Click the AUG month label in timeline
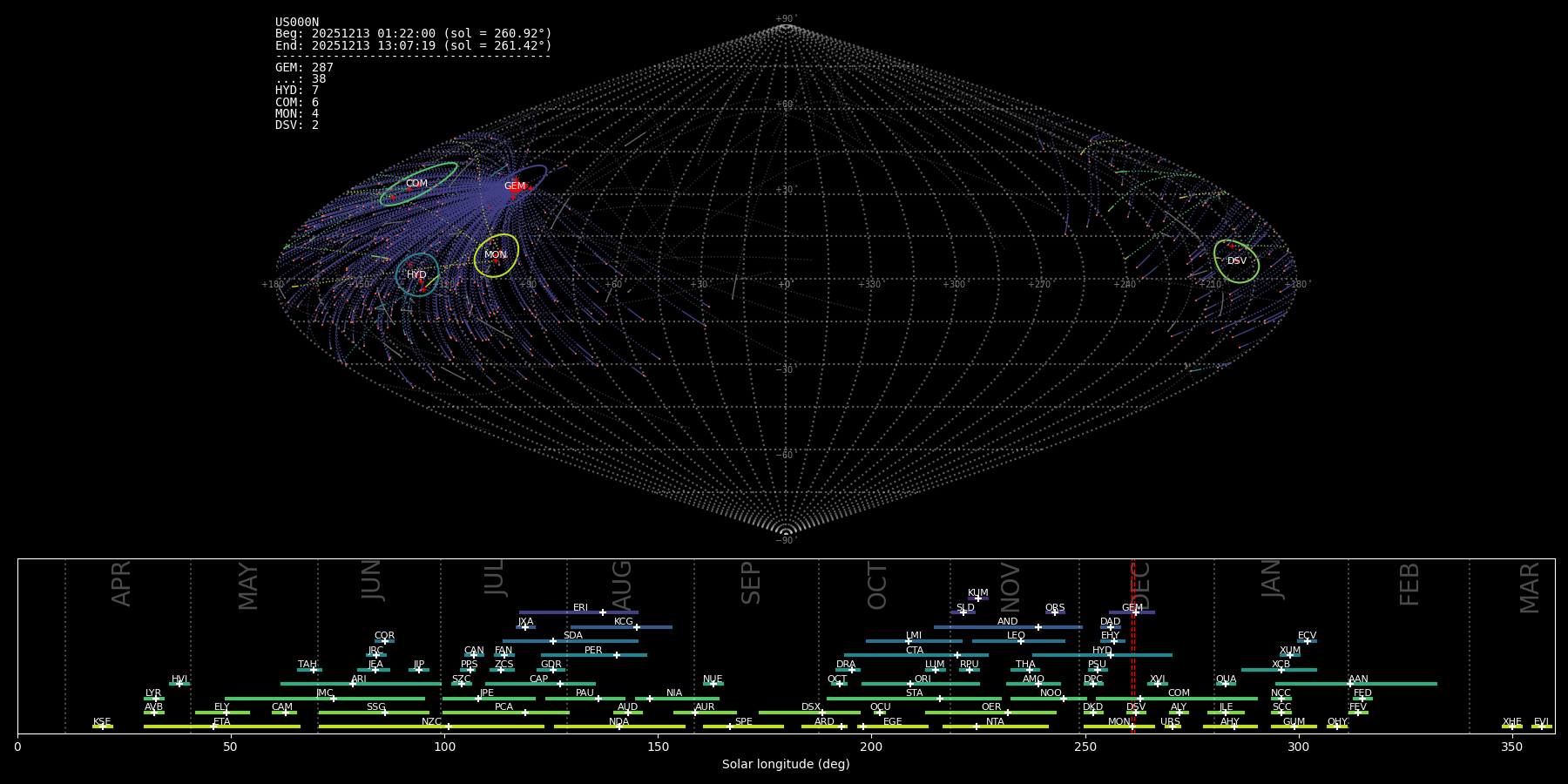 [x=622, y=586]
